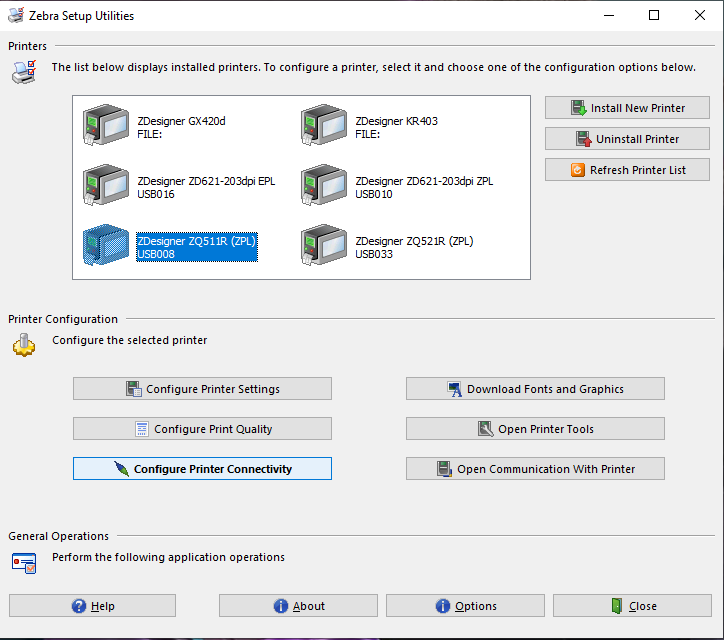
Task: Open Configure Printer Settings
Action: [202, 389]
